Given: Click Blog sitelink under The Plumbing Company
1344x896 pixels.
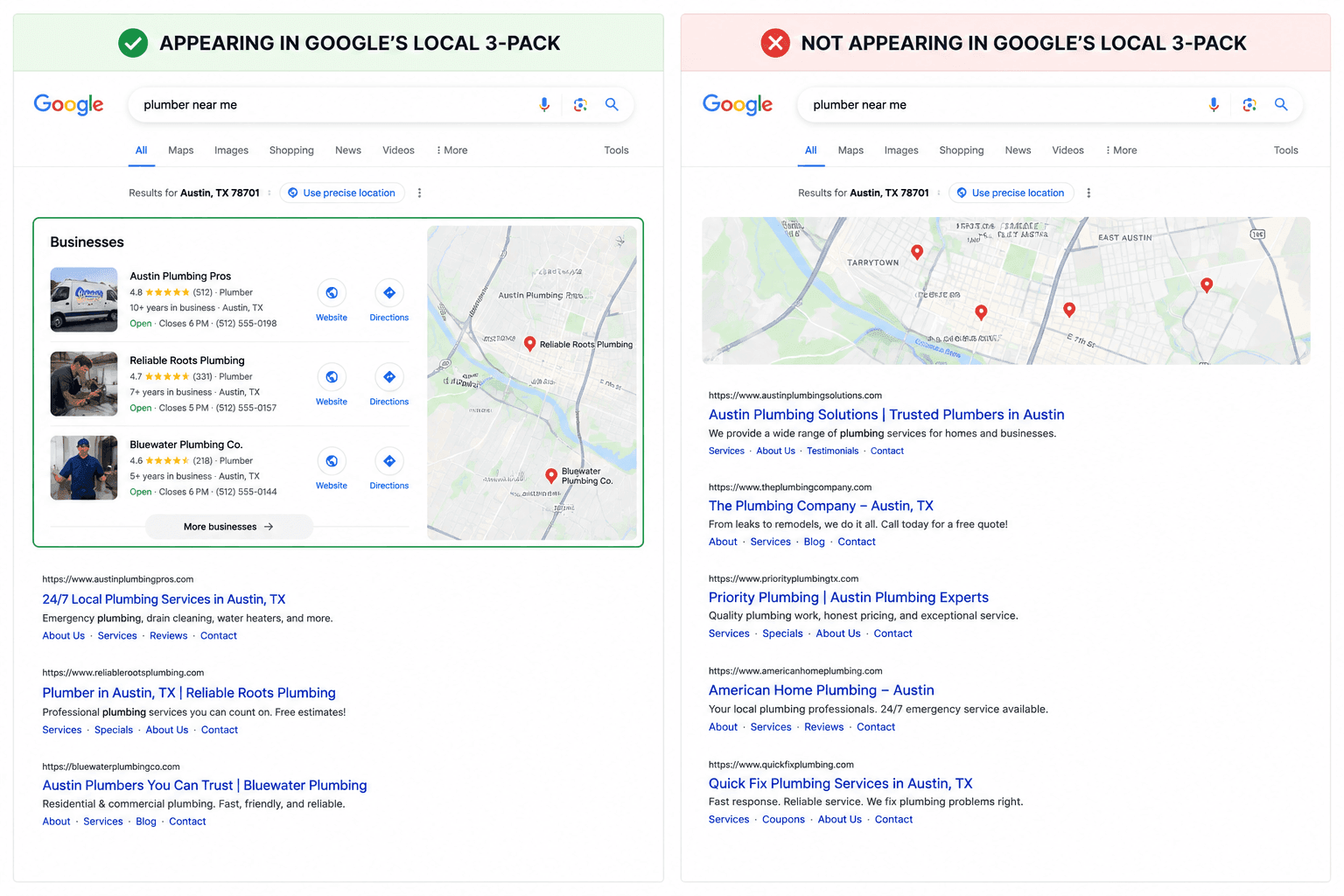Looking at the screenshot, I should [x=814, y=542].
